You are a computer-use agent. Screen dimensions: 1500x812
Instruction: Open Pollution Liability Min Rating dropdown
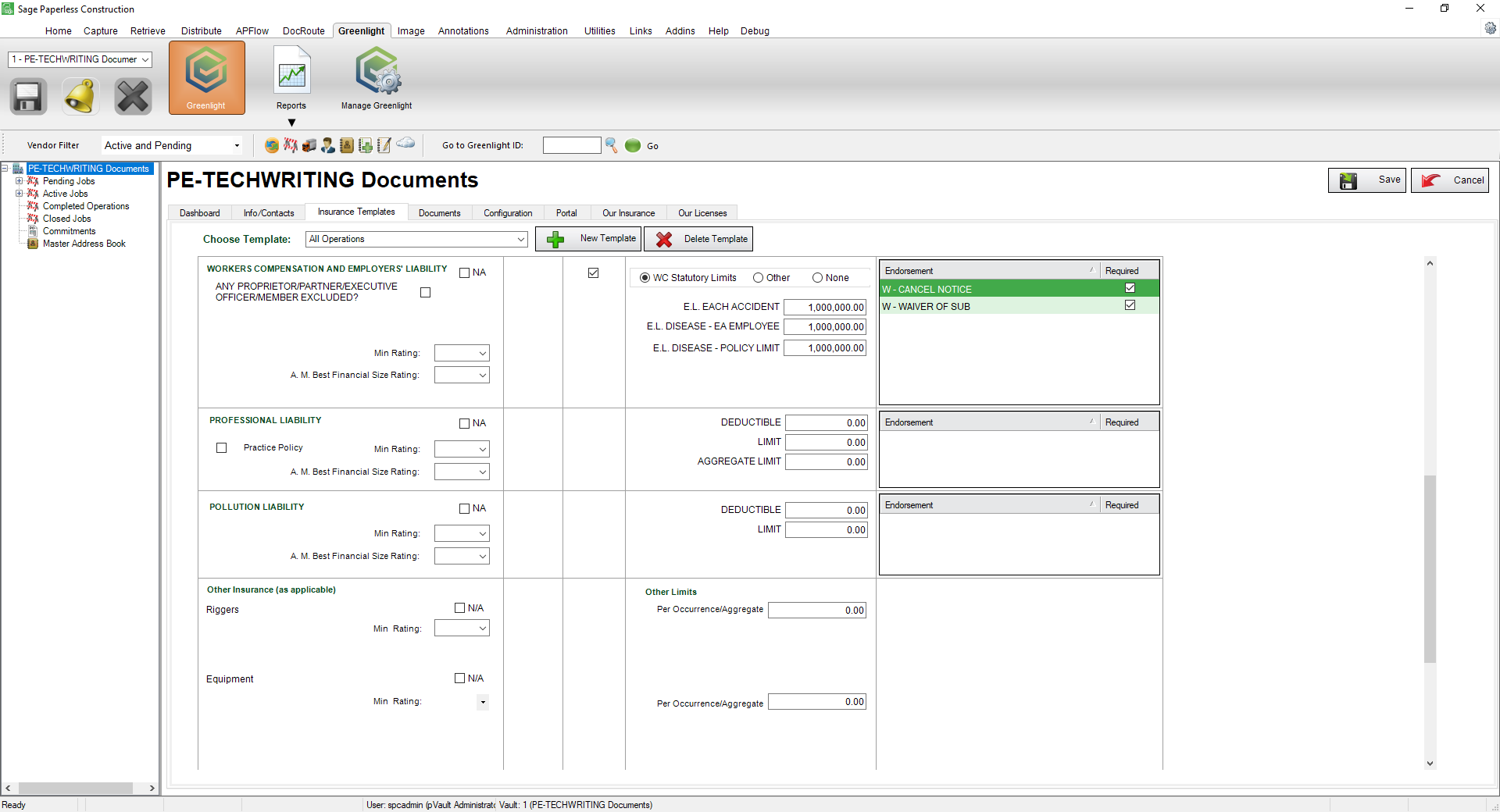462,533
